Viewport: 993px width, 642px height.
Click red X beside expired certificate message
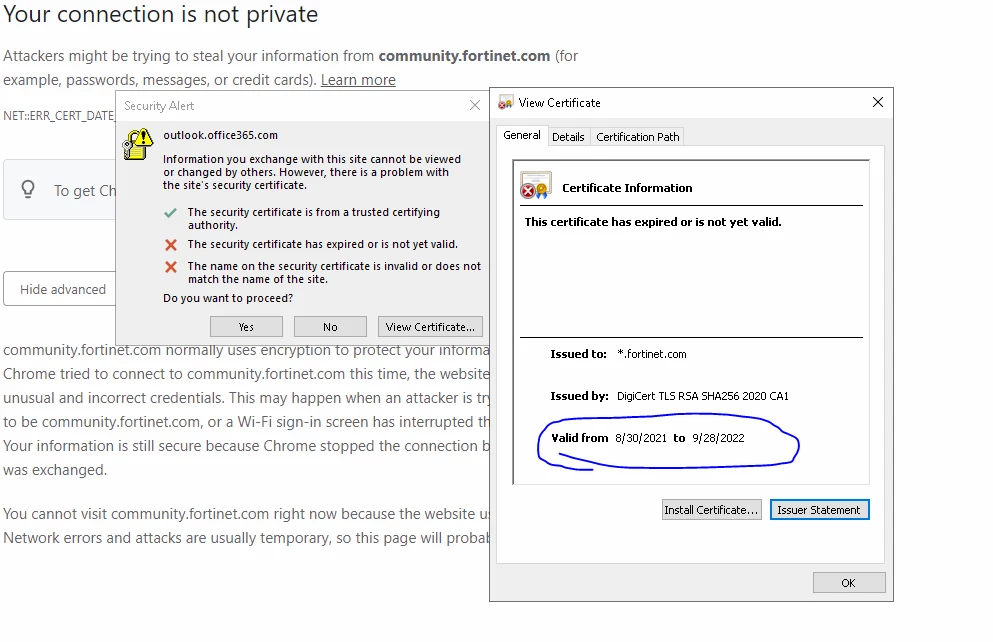pos(171,244)
